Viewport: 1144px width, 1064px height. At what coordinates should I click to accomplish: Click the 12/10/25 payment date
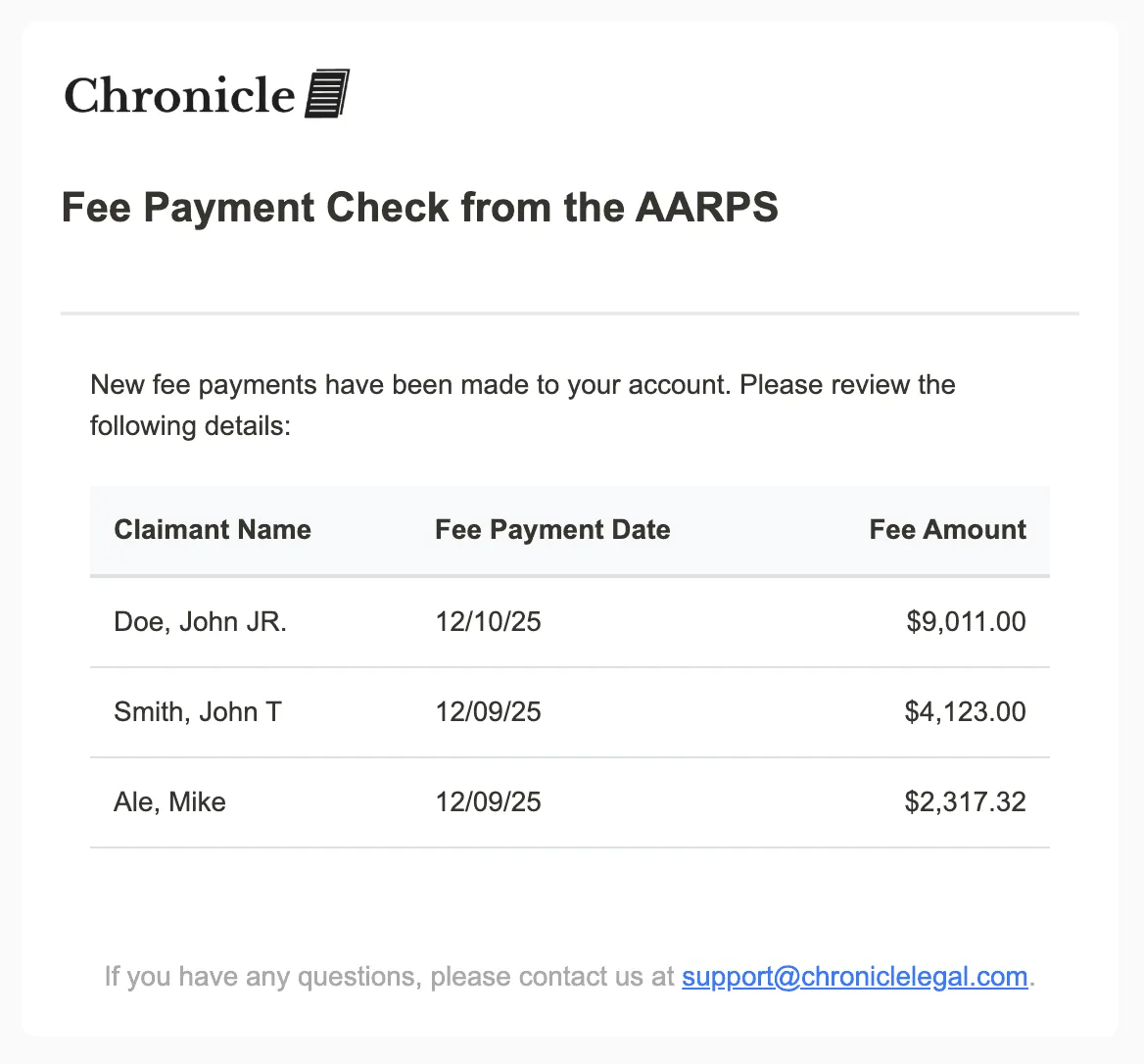[488, 622]
